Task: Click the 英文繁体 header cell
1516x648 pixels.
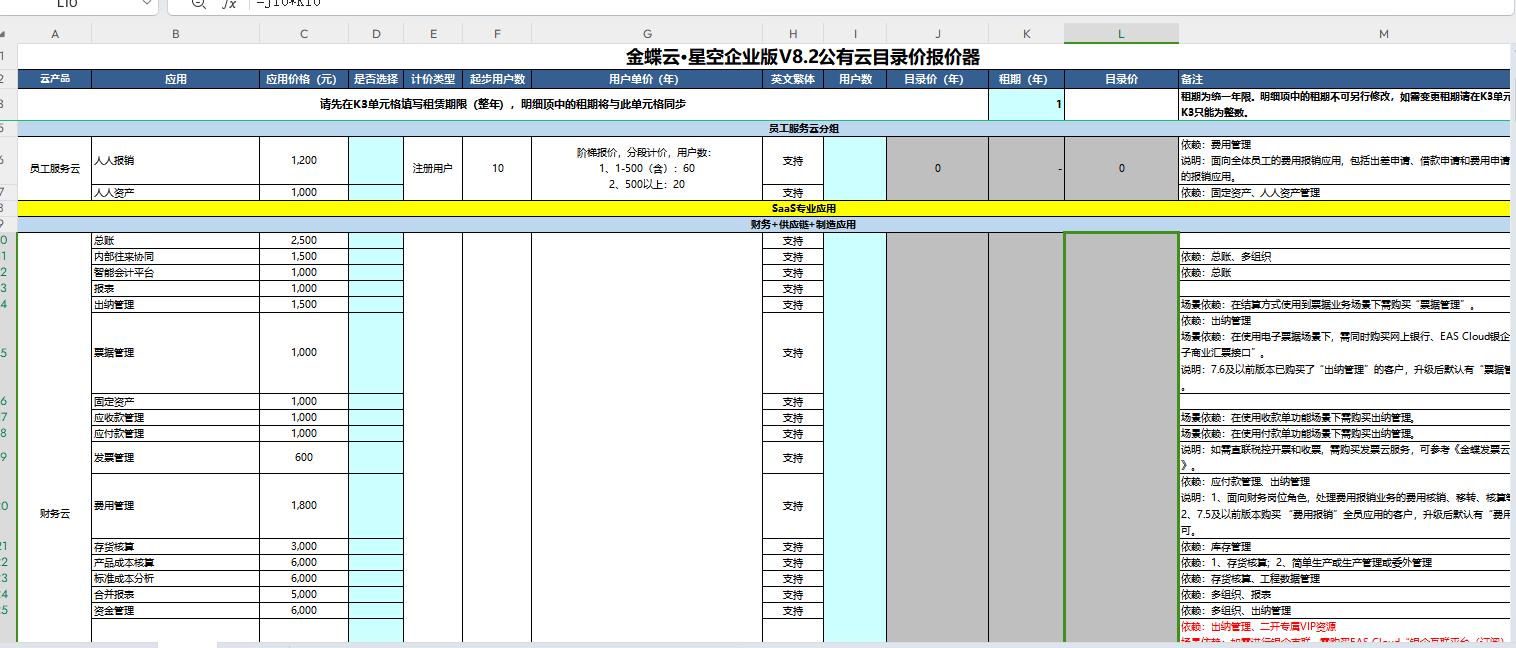Action: [793, 79]
